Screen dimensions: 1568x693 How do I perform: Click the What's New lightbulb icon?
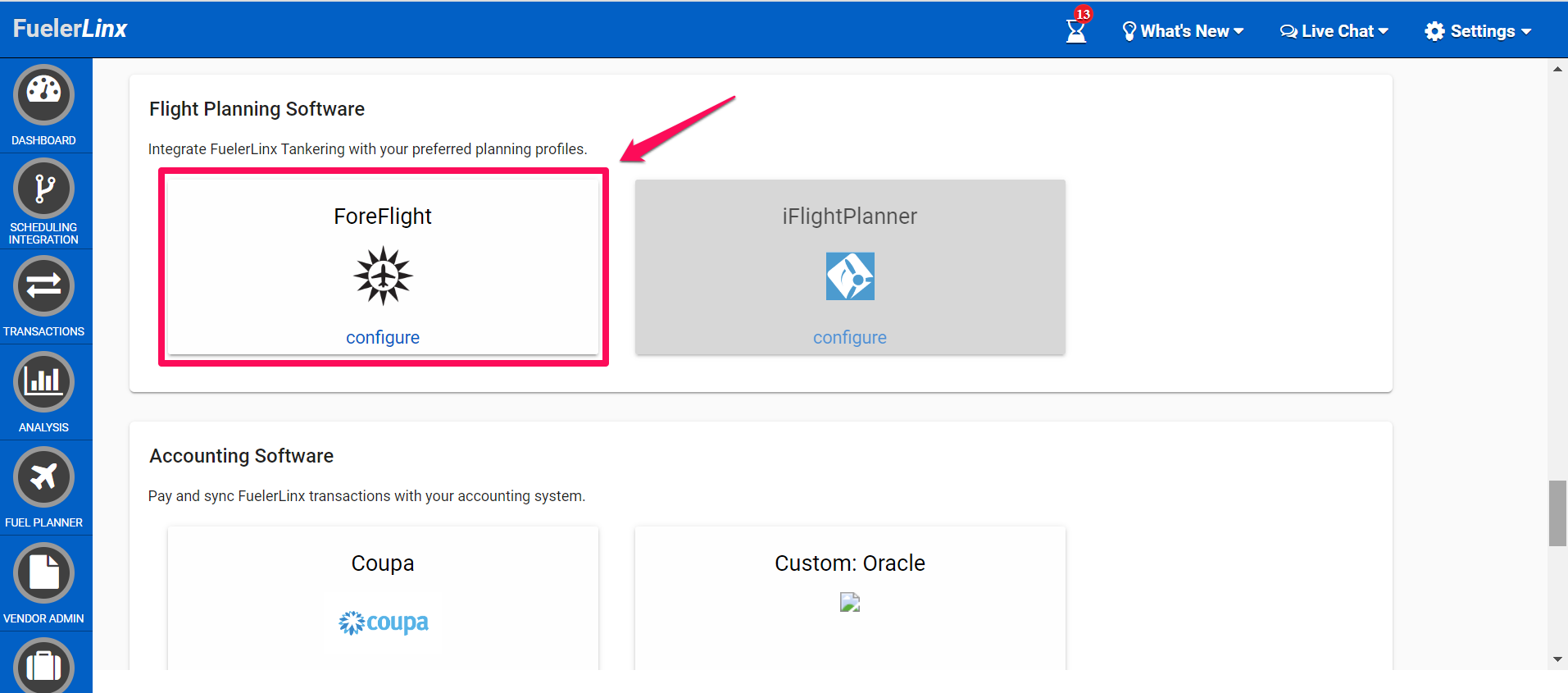tap(1129, 31)
